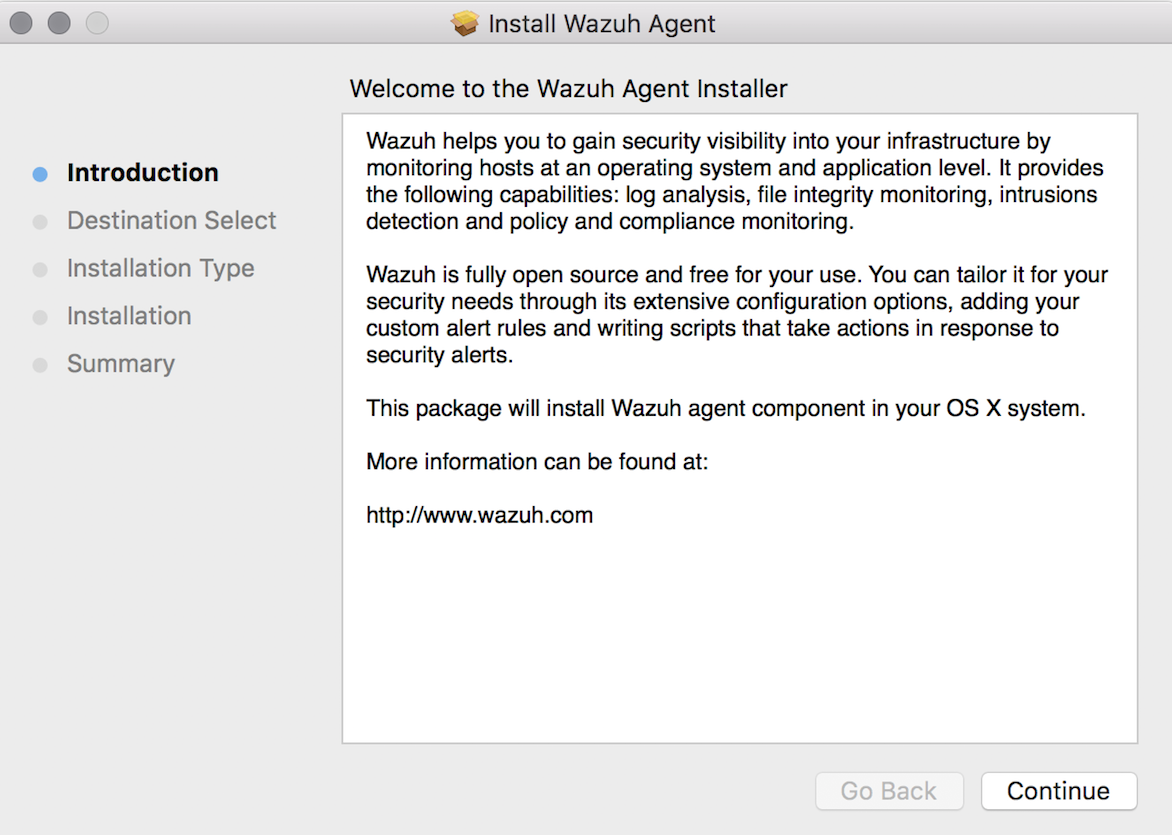Click the Summary step indicator dot

click(40, 364)
